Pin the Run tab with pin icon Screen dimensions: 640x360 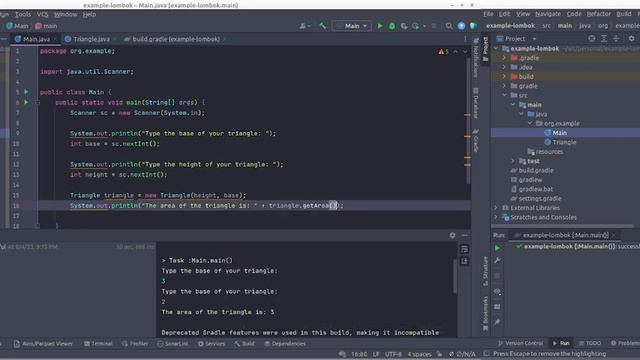(x=497, y=322)
